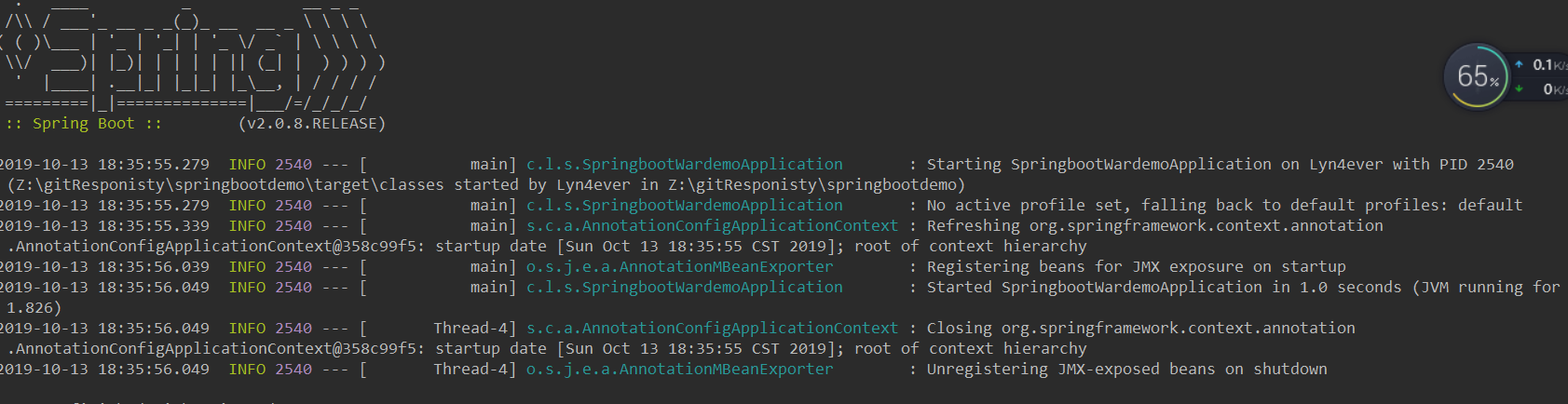Click s.c.a.AnnotationConfigApplicationContext logger on 'Refreshing' line
The width and height of the screenshot is (1568, 404).
click(712, 225)
